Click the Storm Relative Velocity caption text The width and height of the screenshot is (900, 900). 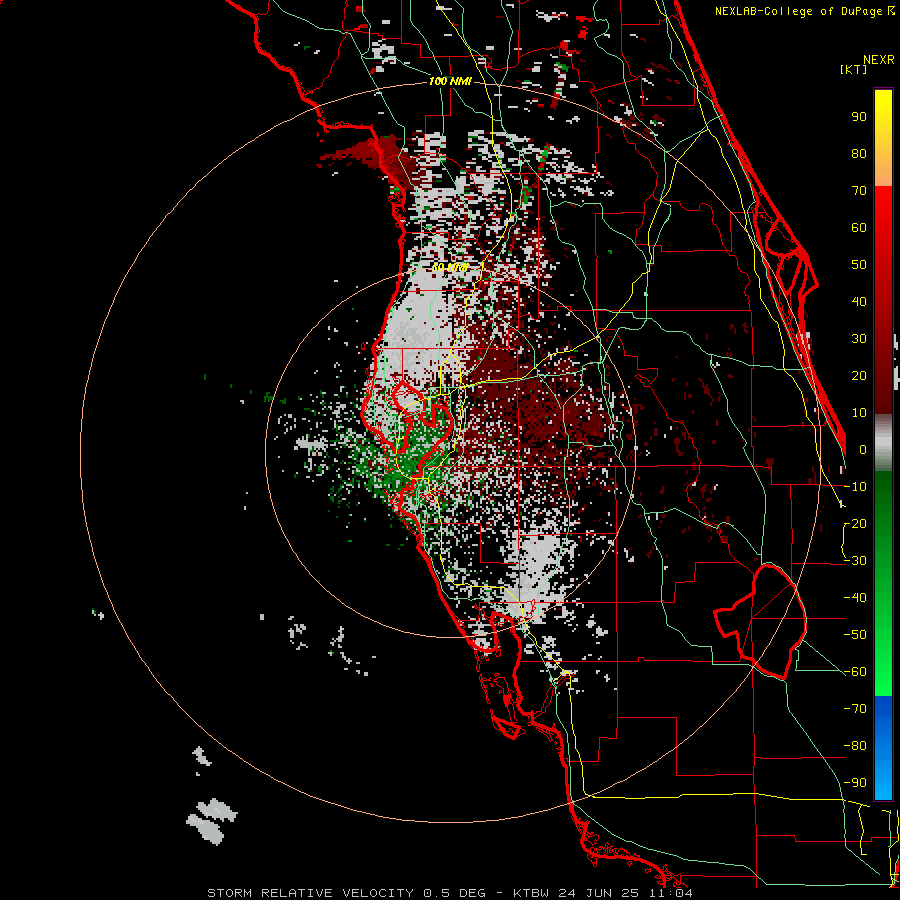click(449, 893)
